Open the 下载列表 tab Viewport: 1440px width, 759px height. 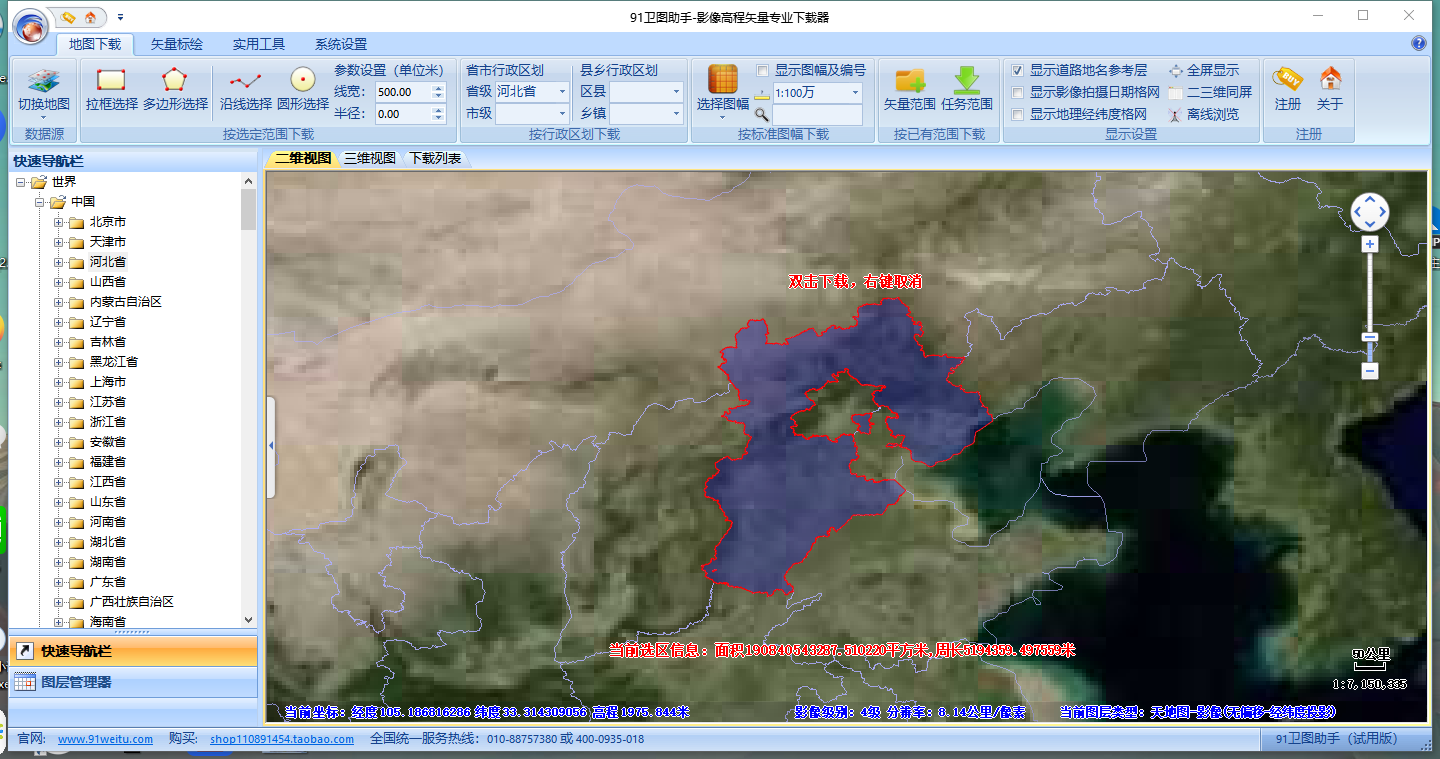[436, 158]
